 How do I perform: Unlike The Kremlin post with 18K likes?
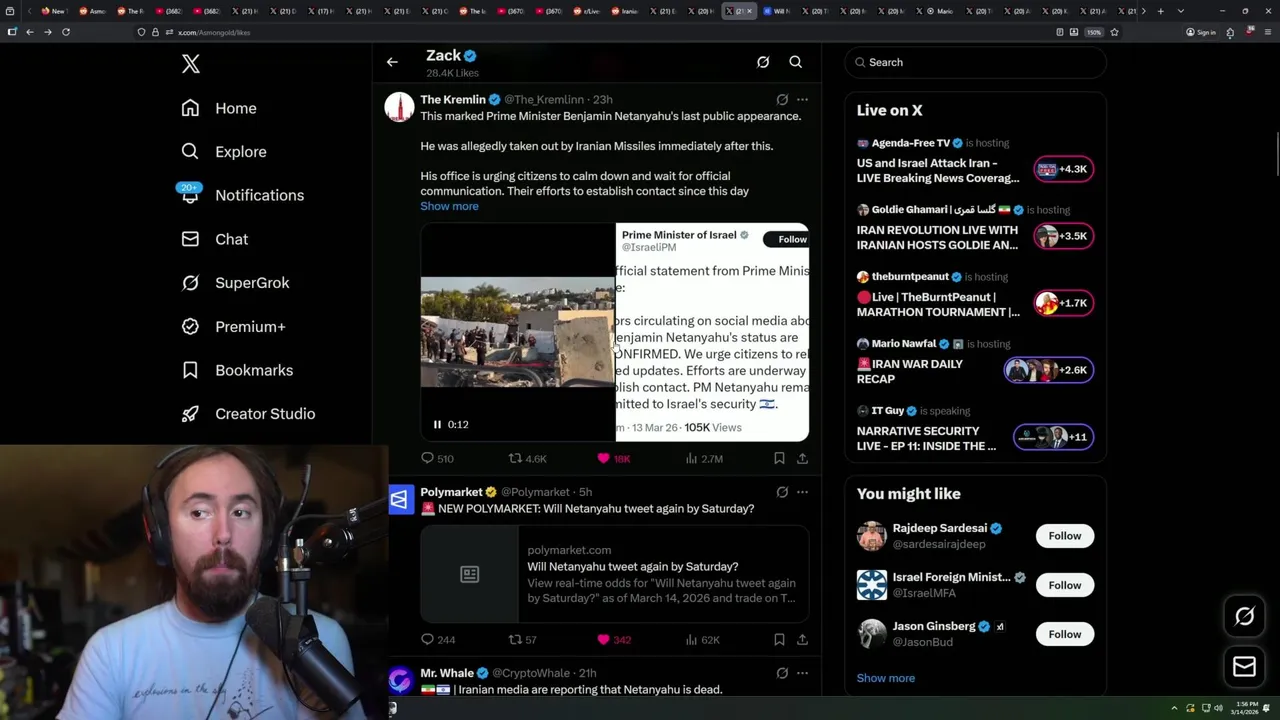(x=613, y=458)
